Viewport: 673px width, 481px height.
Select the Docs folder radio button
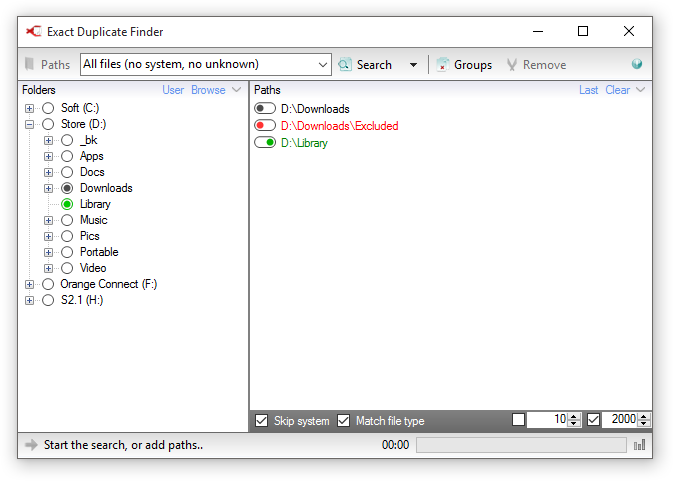click(67, 172)
